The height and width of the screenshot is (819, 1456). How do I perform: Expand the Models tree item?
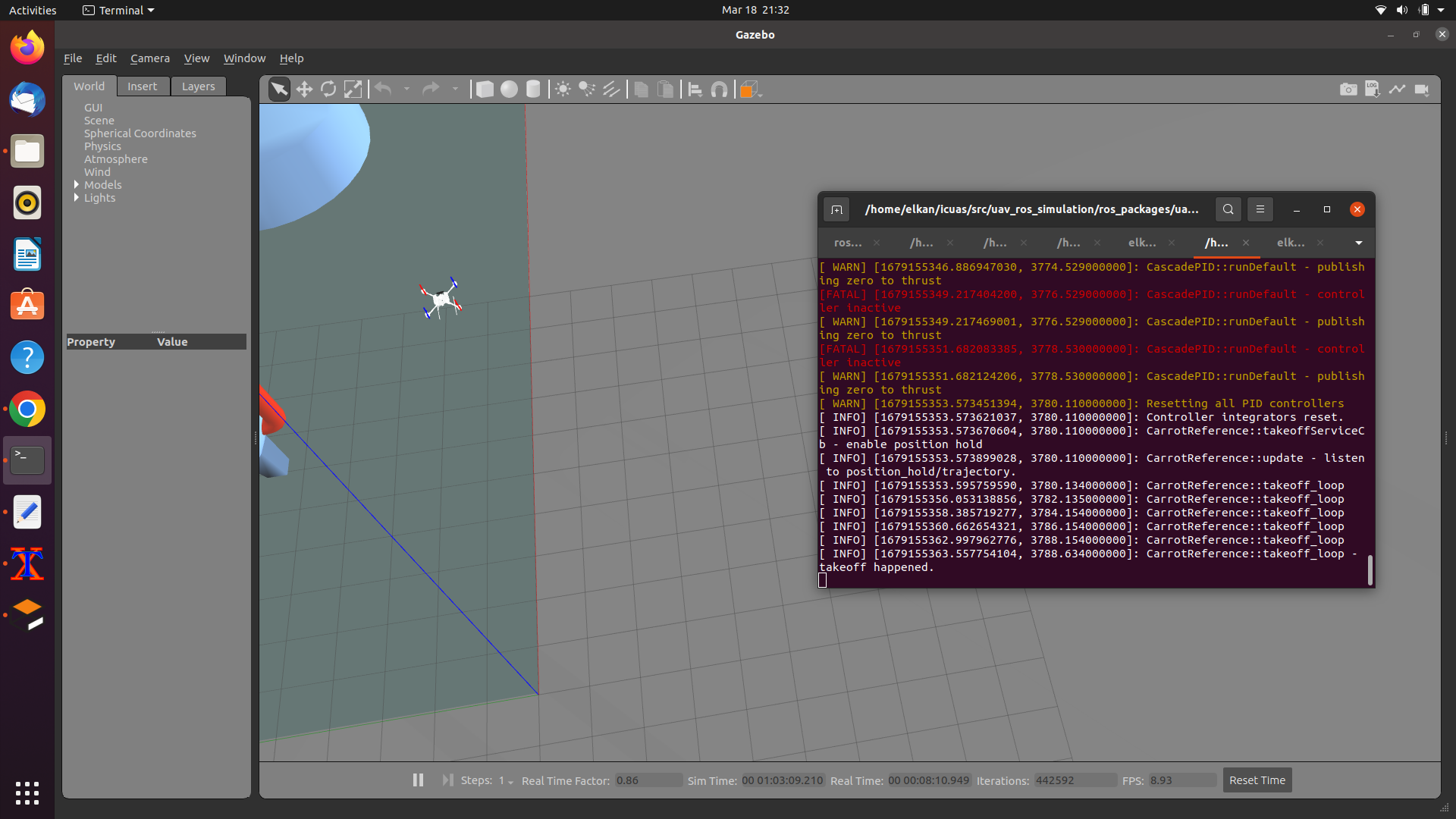point(75,184)
